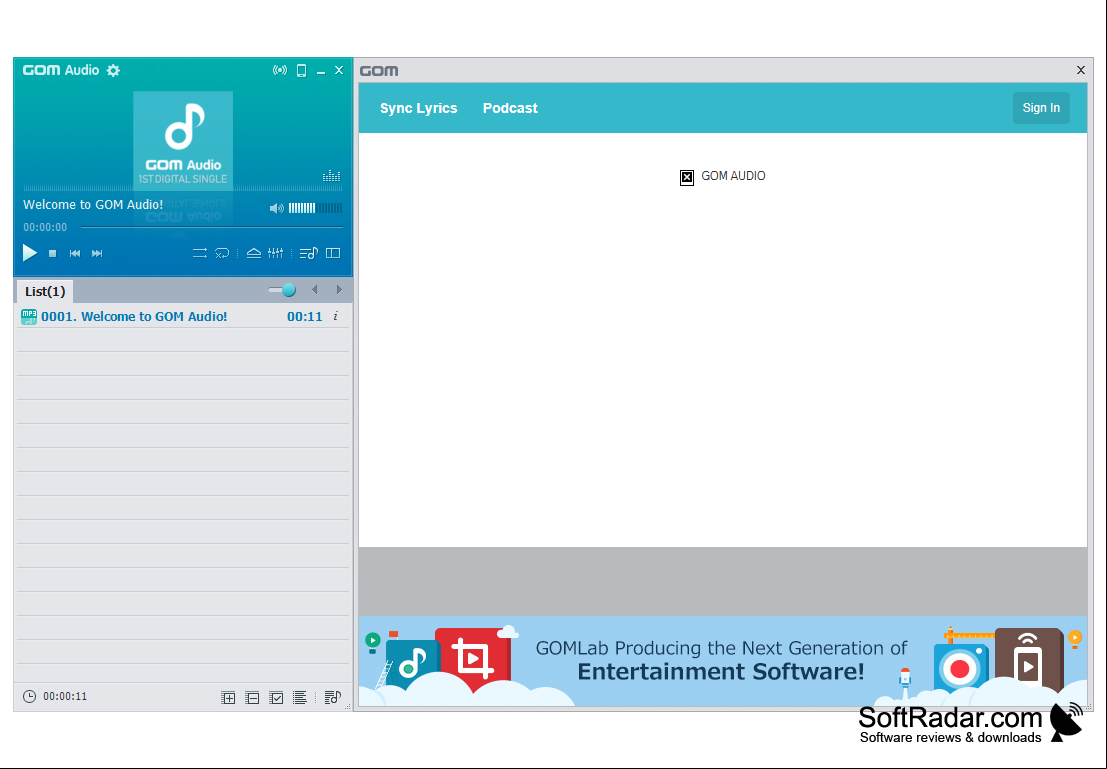Open the equalizer controls
The height and width of the screenshot is (769, 1107).
pyautogui.click(x=275, y=253)
